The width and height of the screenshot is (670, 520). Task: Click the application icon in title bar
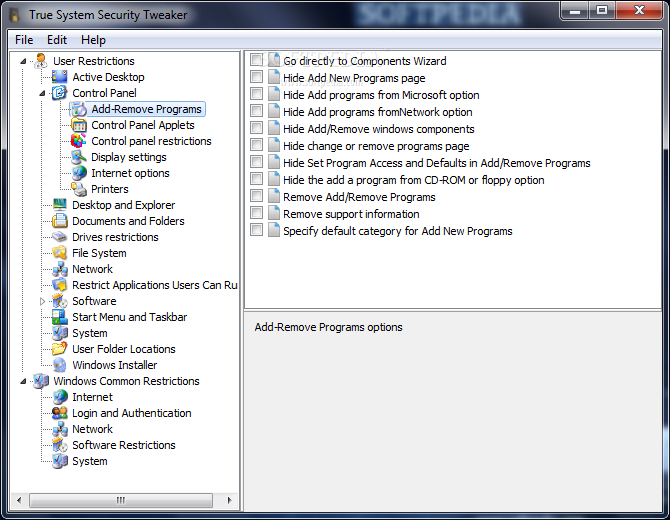15,15
